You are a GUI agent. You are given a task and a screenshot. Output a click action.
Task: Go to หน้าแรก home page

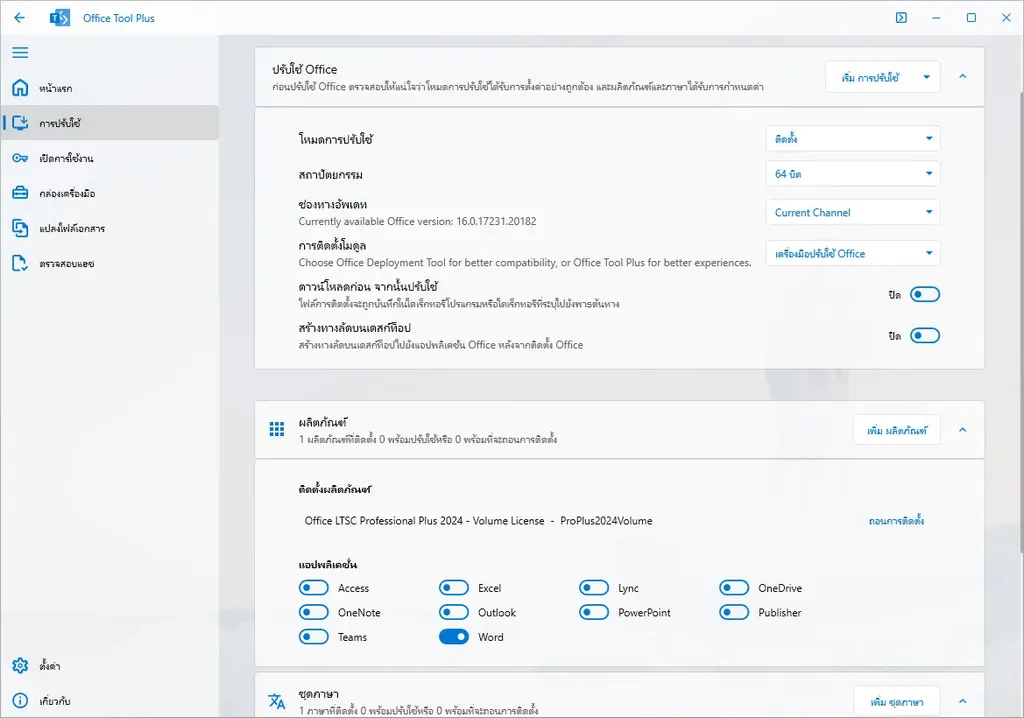tap(110, 88)
